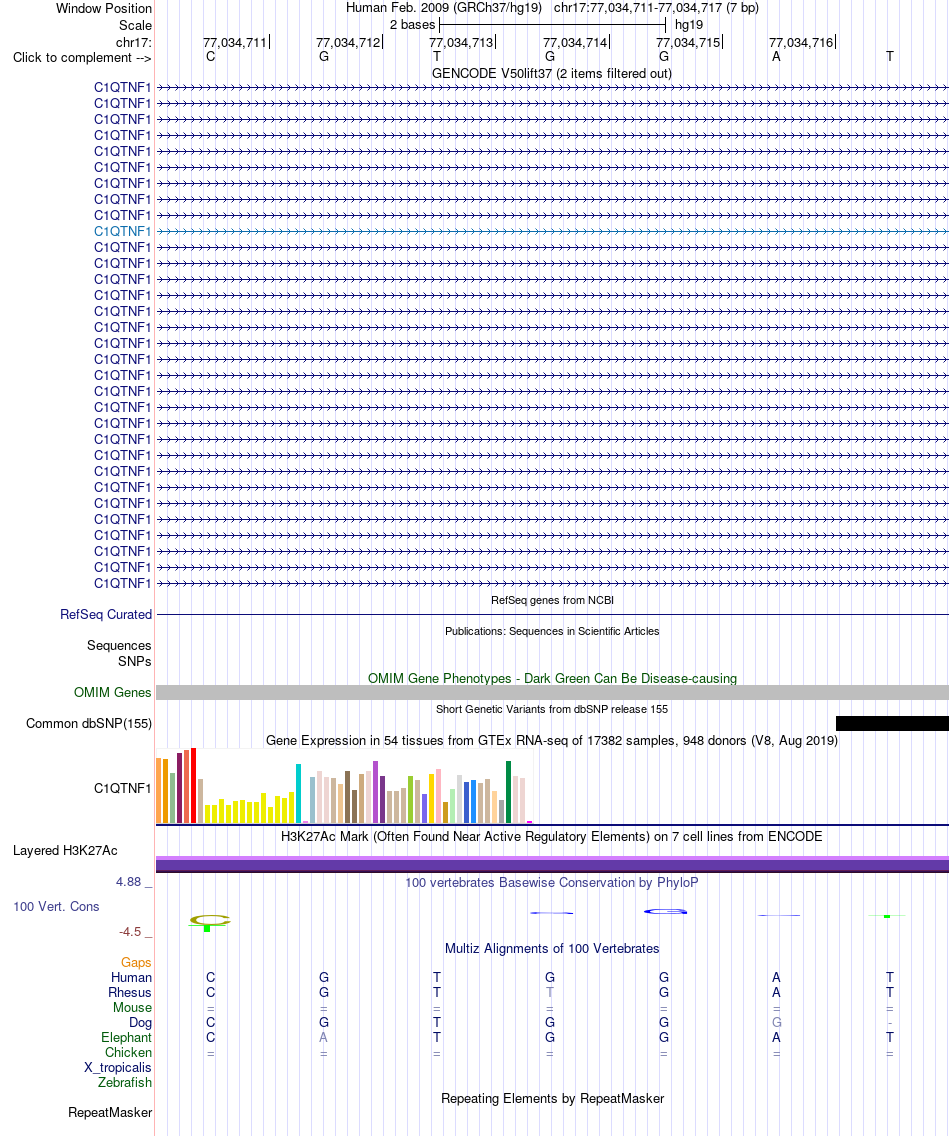Viewport: 950px width, 1136px height.
Task: Click the reference base A in the sequence row
Action: [x=776, y=57]
